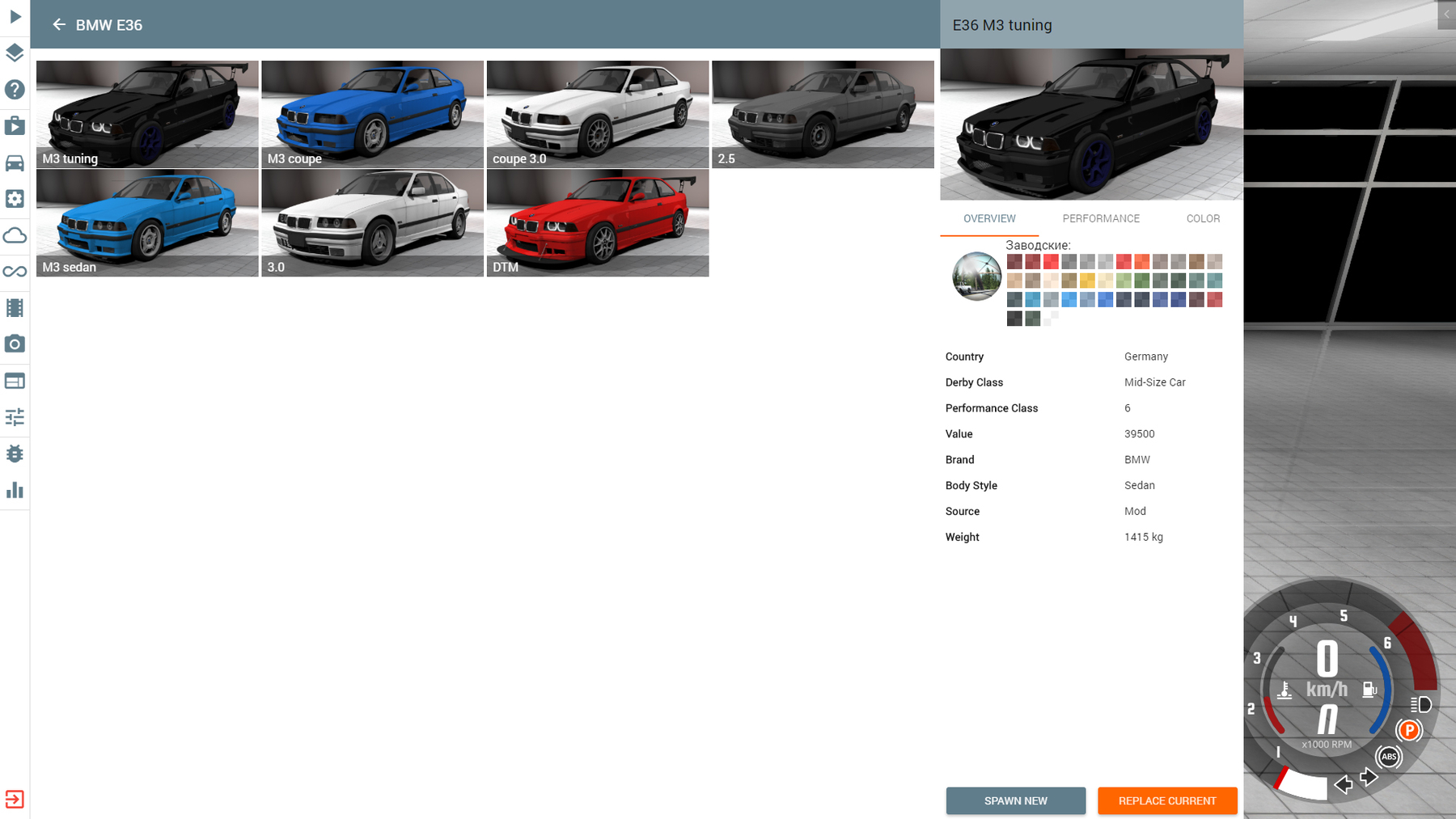
Task: Open the environment cloud icon
Action: [x=15, y=235]
